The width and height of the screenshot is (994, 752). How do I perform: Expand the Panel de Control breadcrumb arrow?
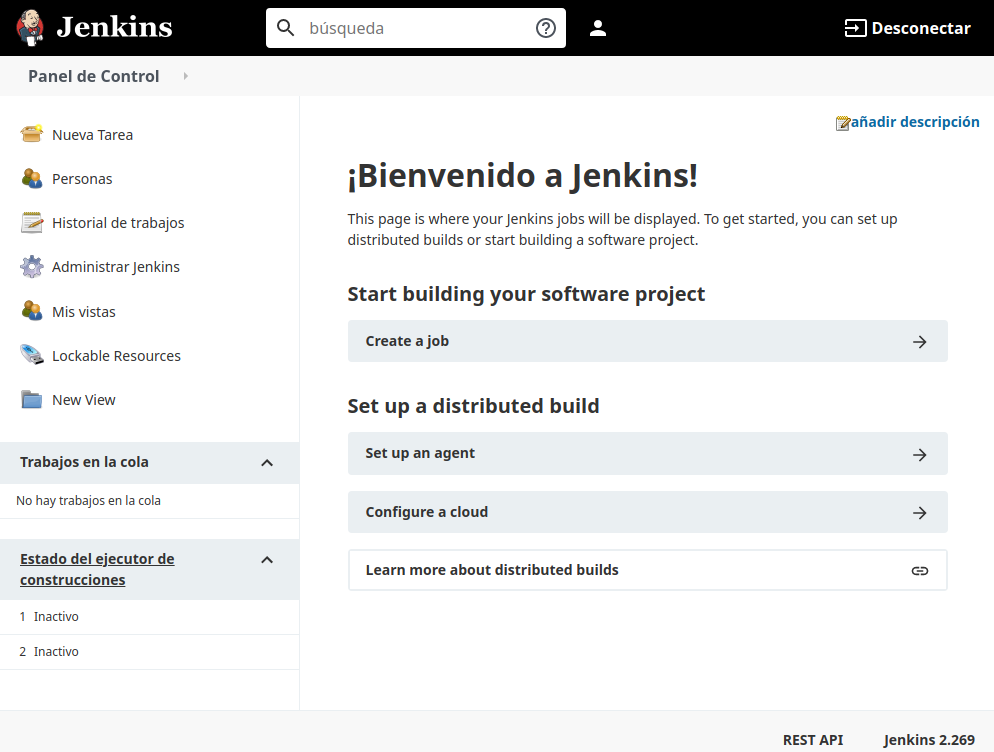[x=186, y=76]
